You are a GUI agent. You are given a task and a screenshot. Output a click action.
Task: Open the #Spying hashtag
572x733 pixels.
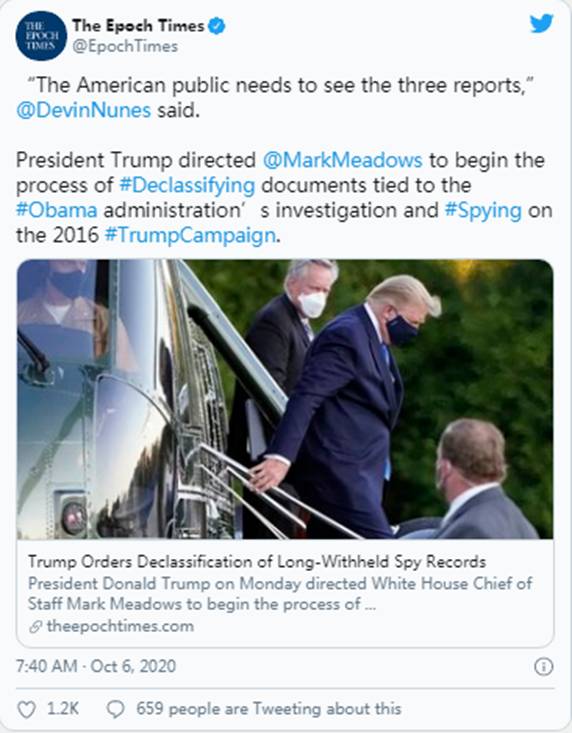pyautogui.click(x=483, y=211)
